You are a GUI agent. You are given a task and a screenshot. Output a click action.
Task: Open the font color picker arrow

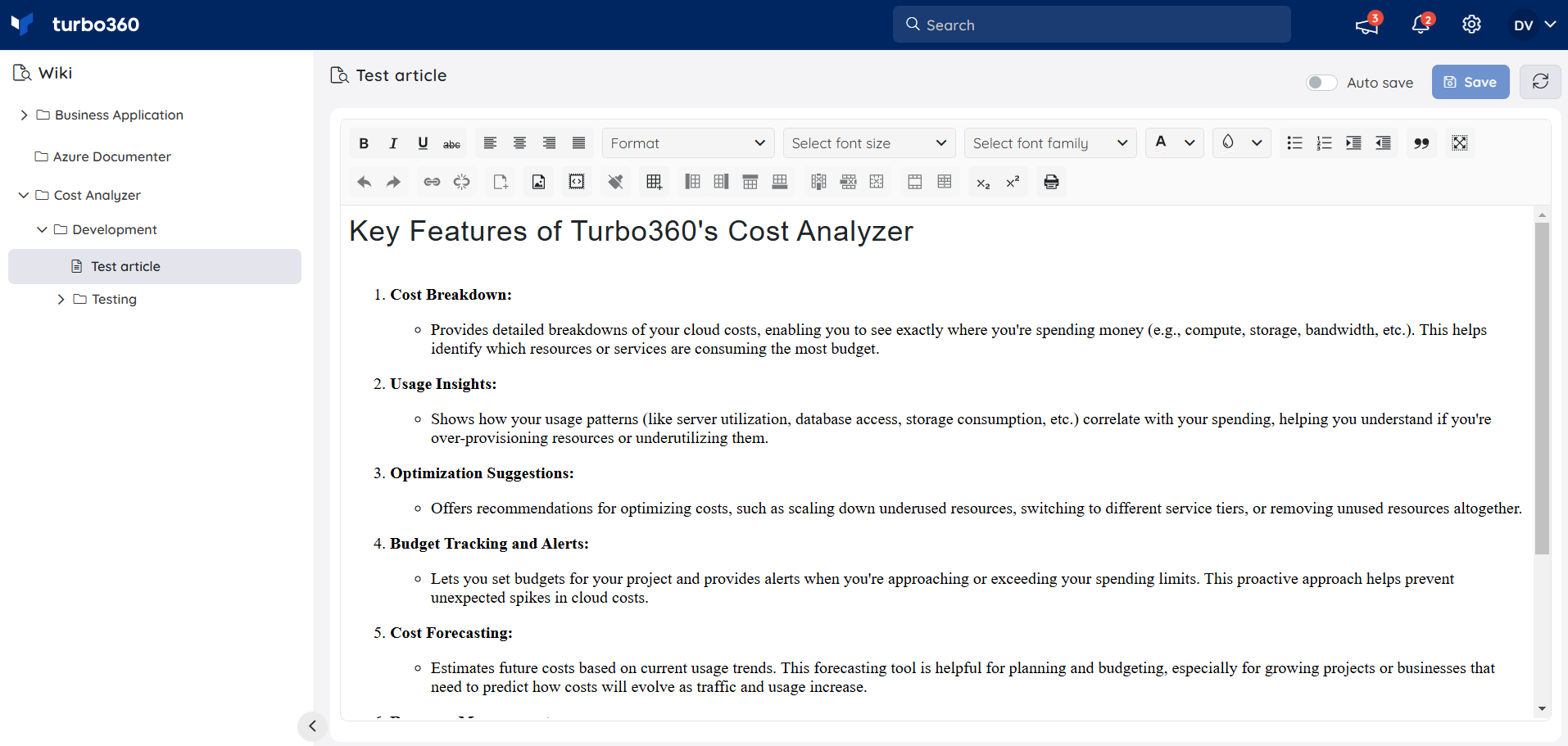(x=1190, y=143)
